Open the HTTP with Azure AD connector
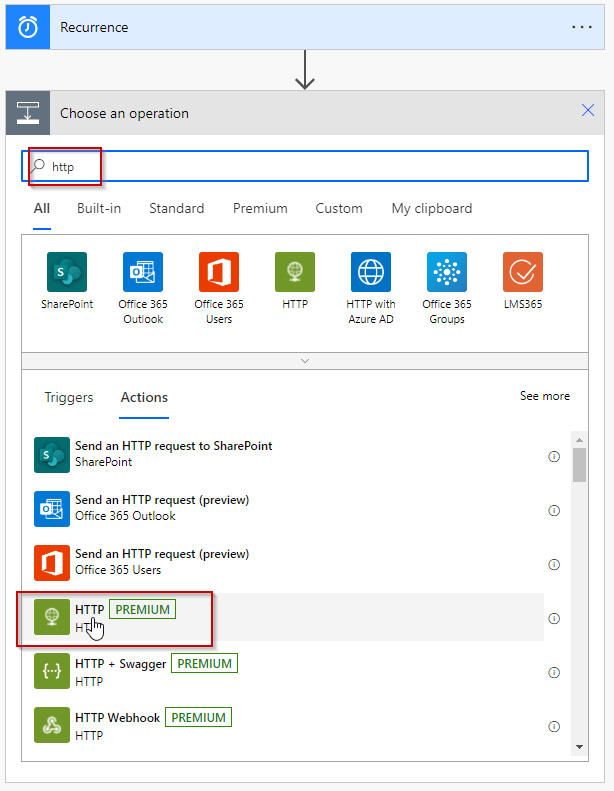The width and height of the screenshot is (614, 791). click(371, 271)
